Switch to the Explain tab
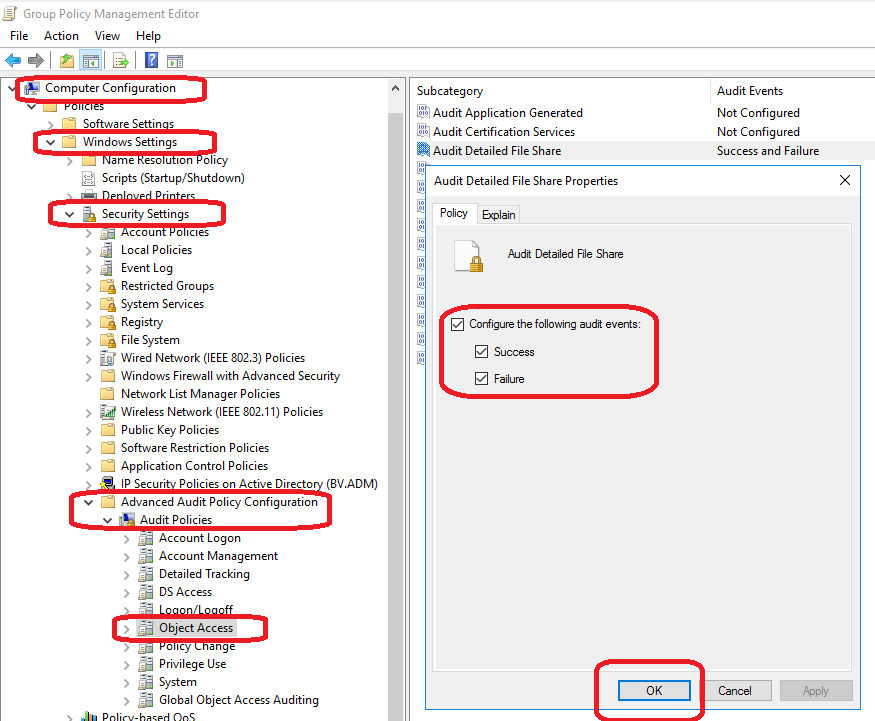 tap(498, 214)
